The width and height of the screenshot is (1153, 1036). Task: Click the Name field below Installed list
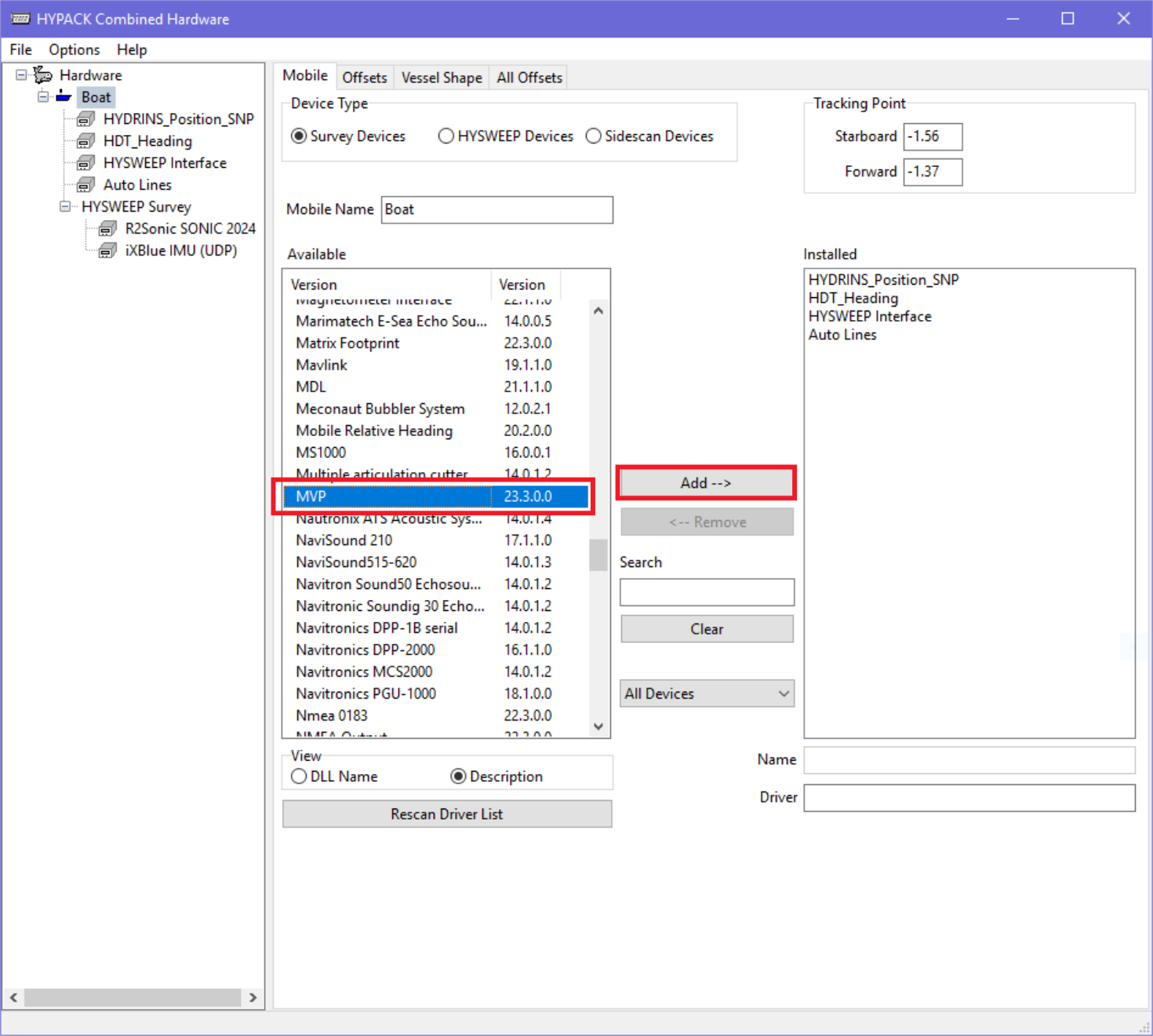click(969, 760)
